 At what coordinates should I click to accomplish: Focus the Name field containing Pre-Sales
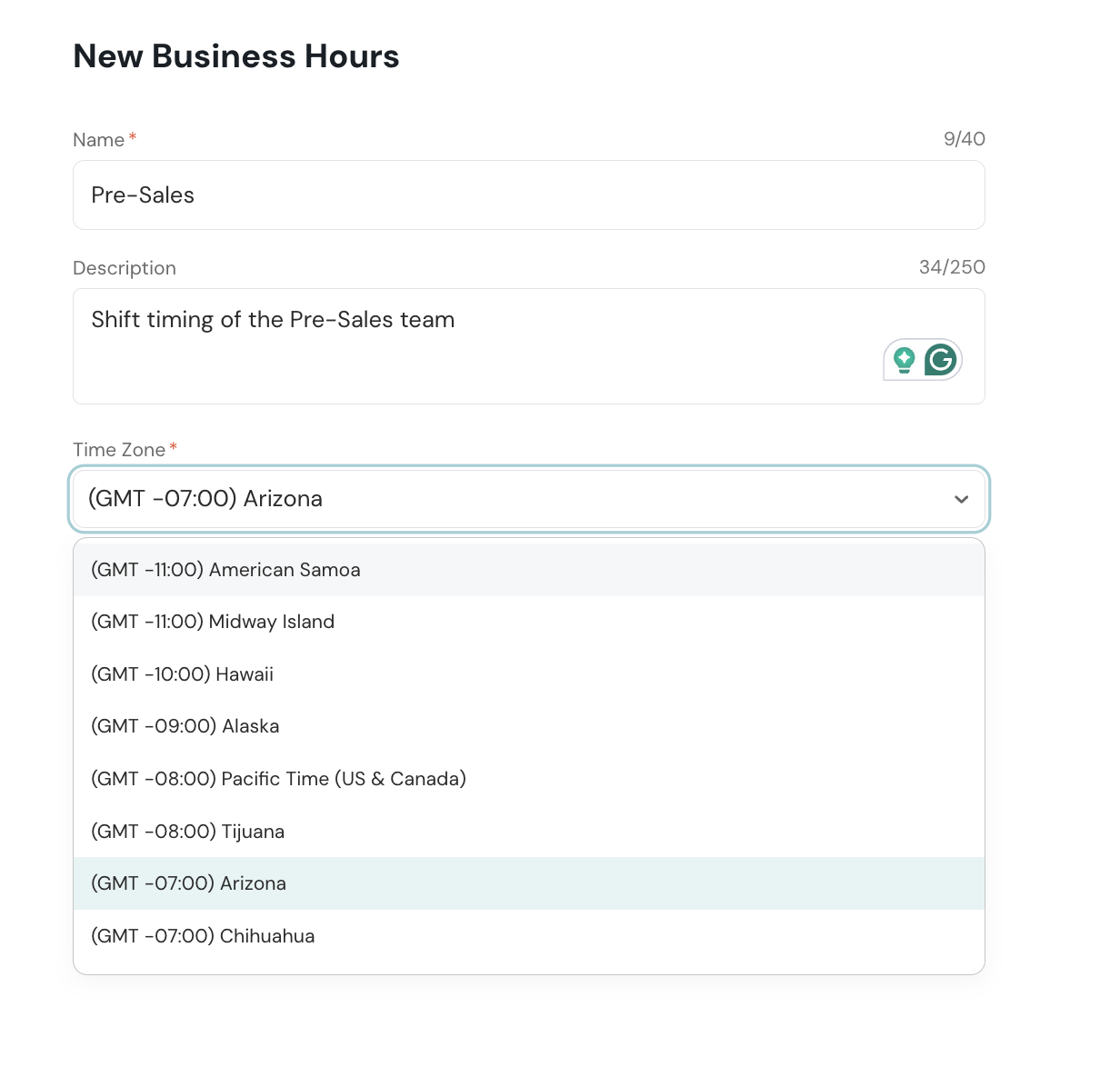coord(528,195)
